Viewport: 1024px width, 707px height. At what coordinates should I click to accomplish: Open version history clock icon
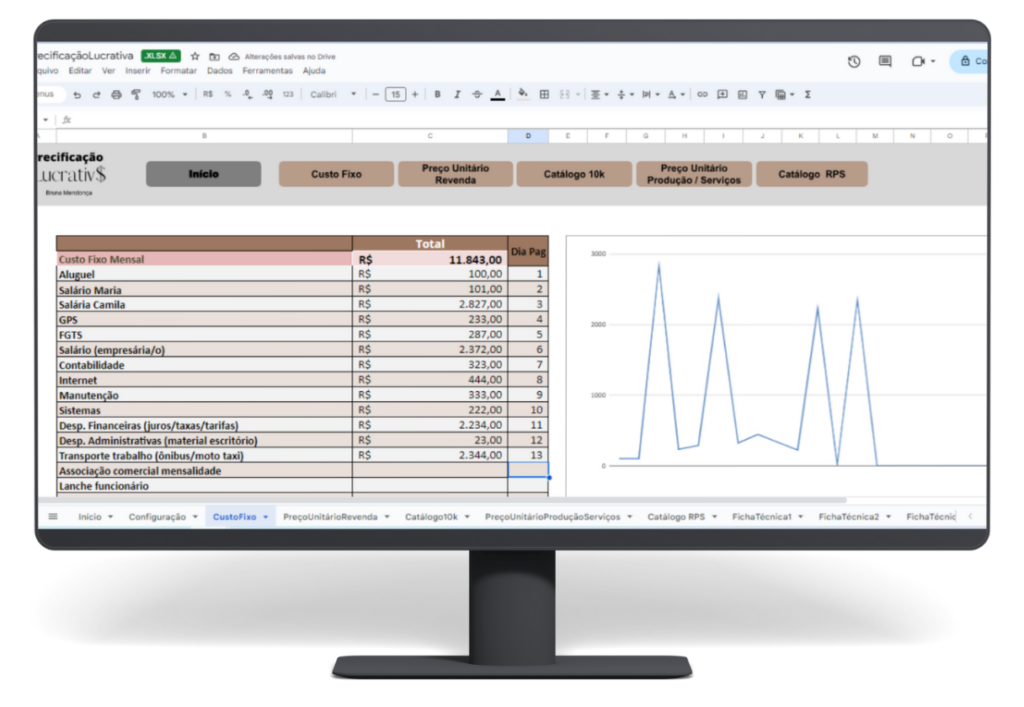[854, 61]
